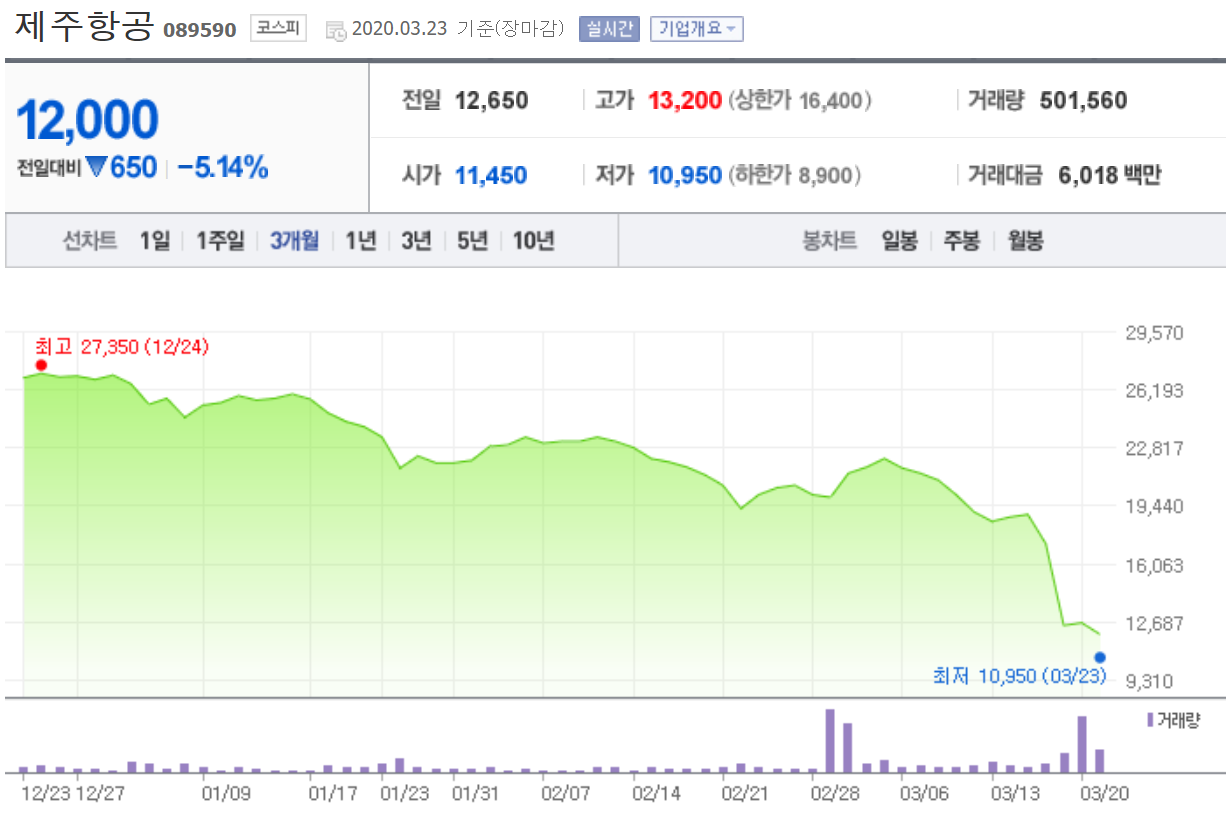This screenshot has width=1226, height=830.
Task: Click the 저가 value 10,950
Action: point(685,176)
